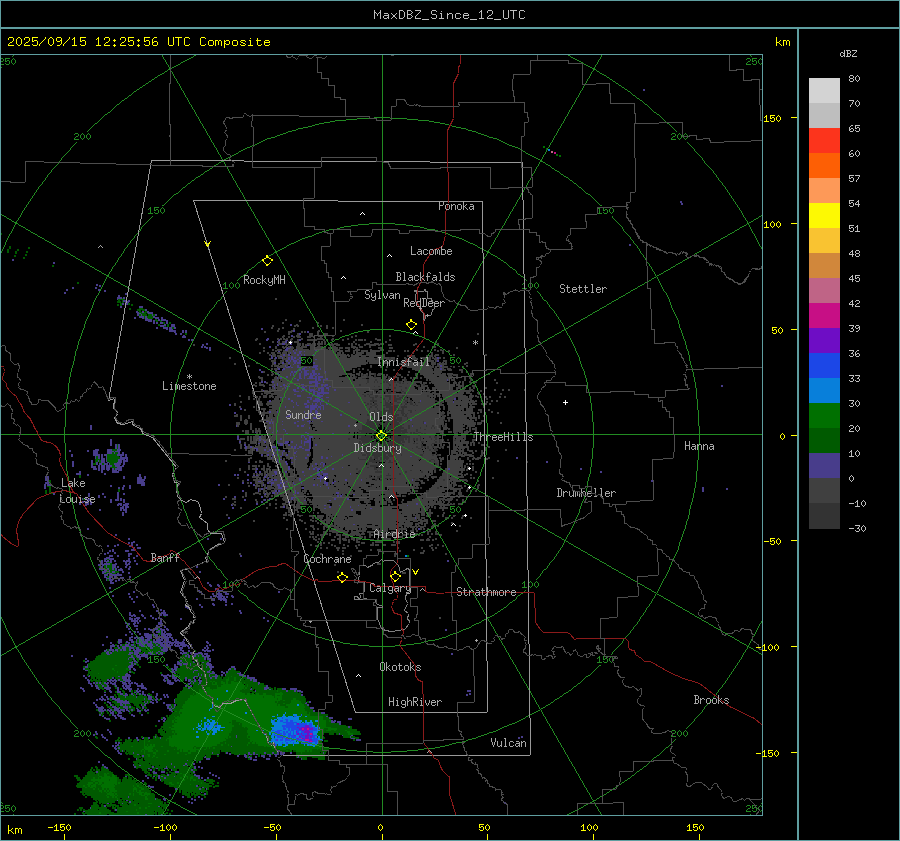Click the white plus marker west of Hanna

(565, 402)
